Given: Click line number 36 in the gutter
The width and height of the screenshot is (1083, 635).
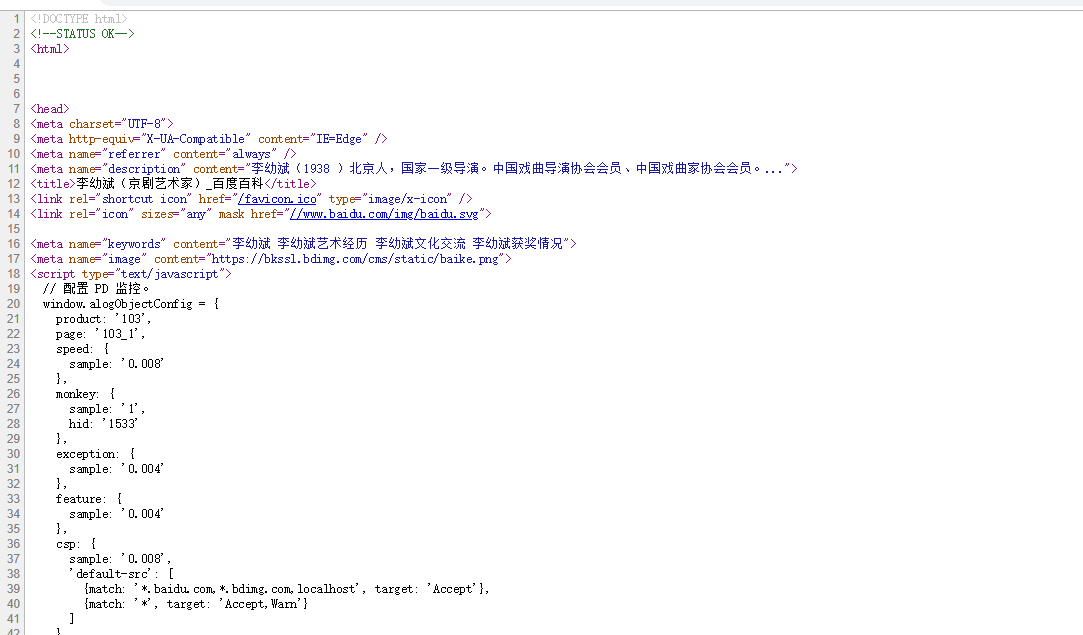Looking at the screenshot, I should 13,544.
